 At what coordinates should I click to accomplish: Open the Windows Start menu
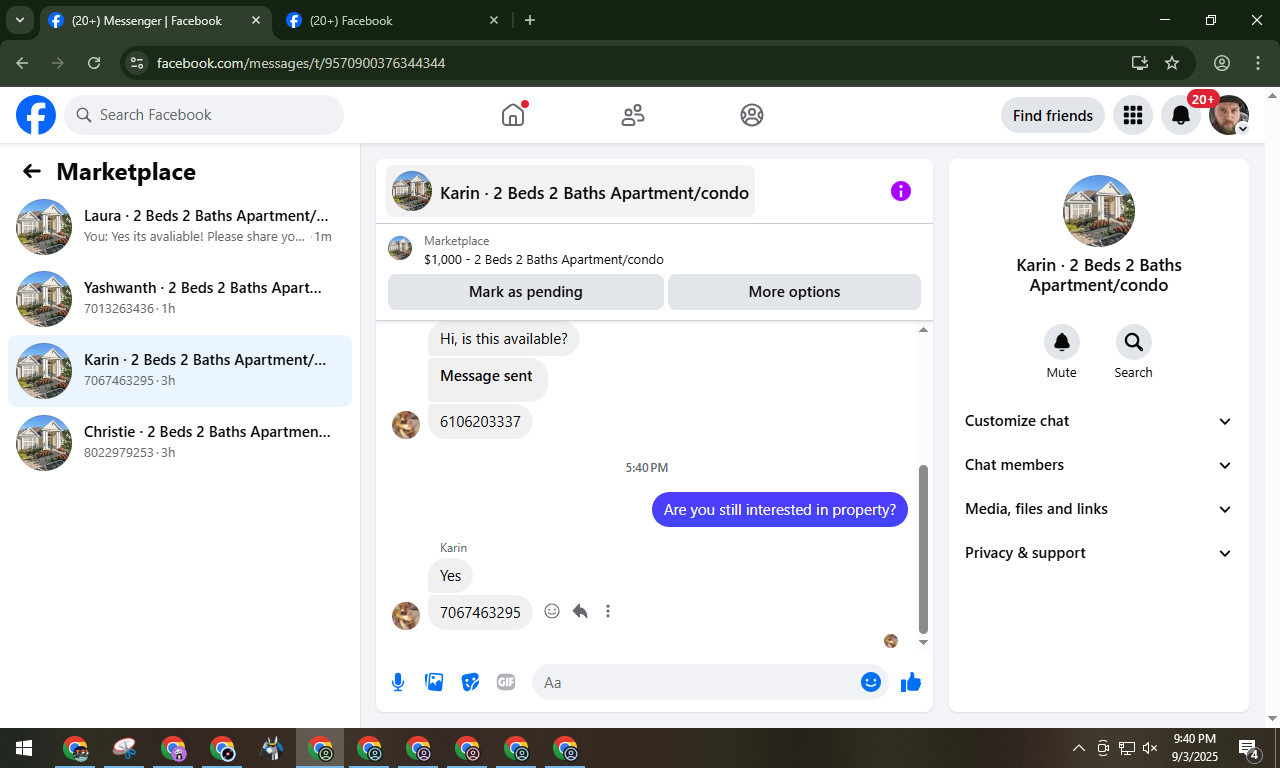point(24,748)
